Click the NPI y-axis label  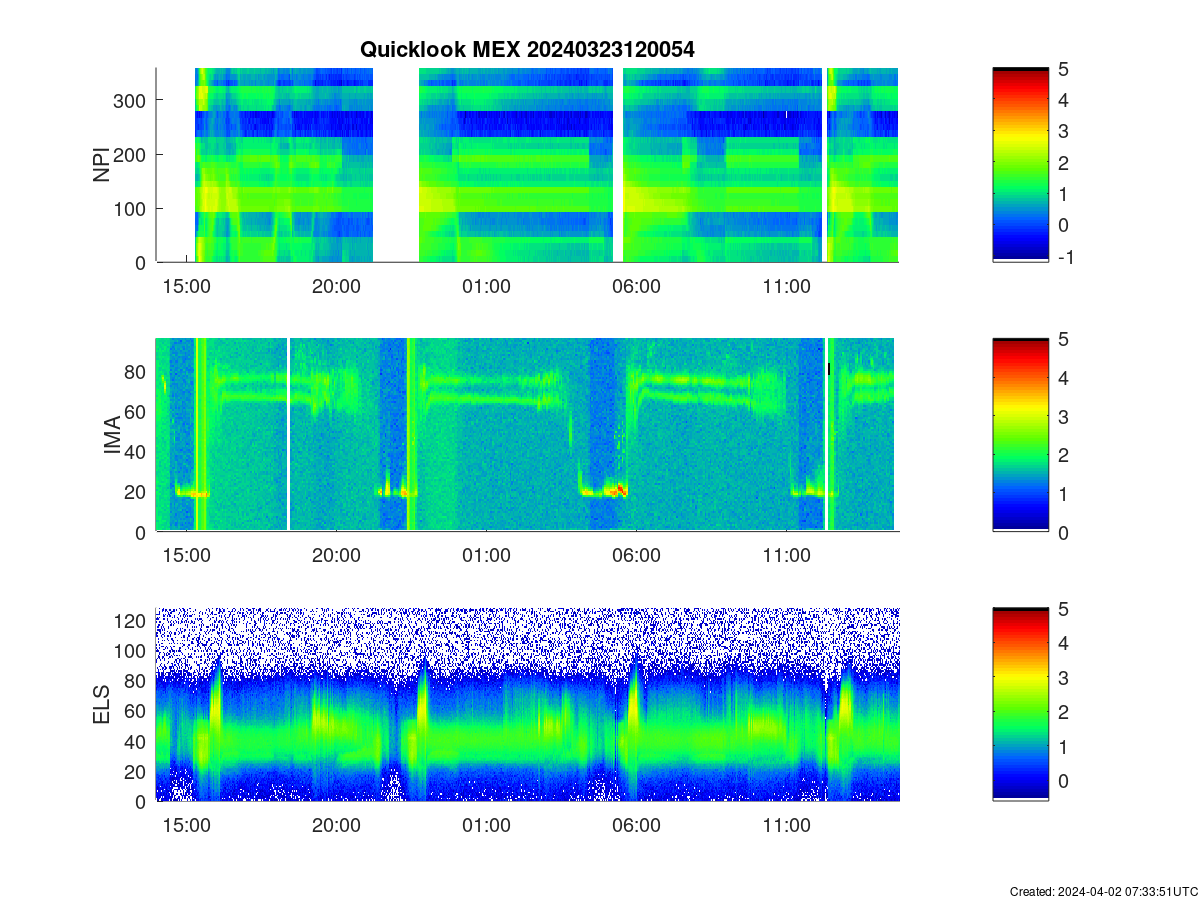(x=101, y=165)
